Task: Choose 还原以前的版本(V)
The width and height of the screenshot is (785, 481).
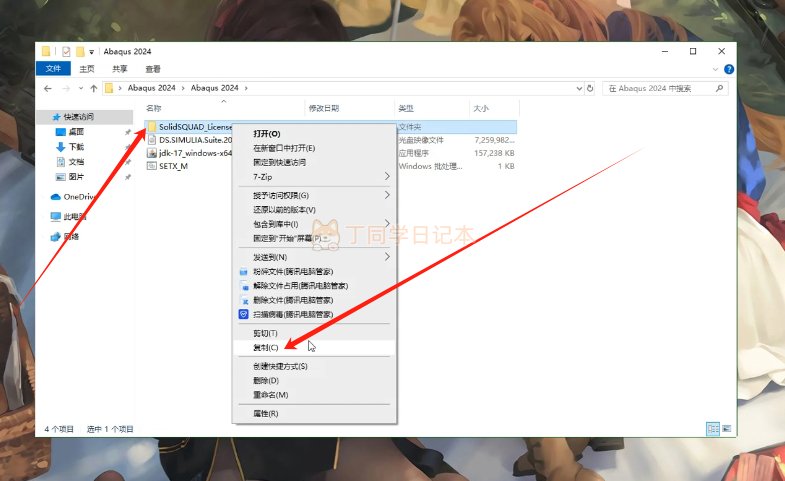Action: point(314,210)
